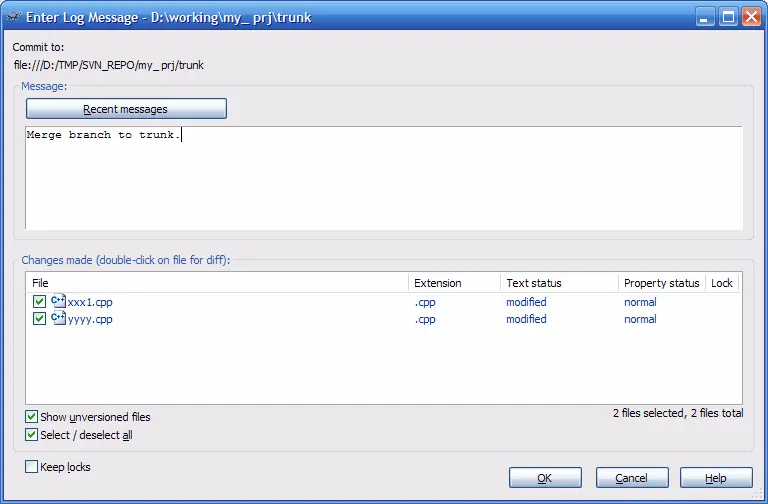Sort by the Lock column header
This screenshot has width=768, height=504.
click(x=722, y=283)
